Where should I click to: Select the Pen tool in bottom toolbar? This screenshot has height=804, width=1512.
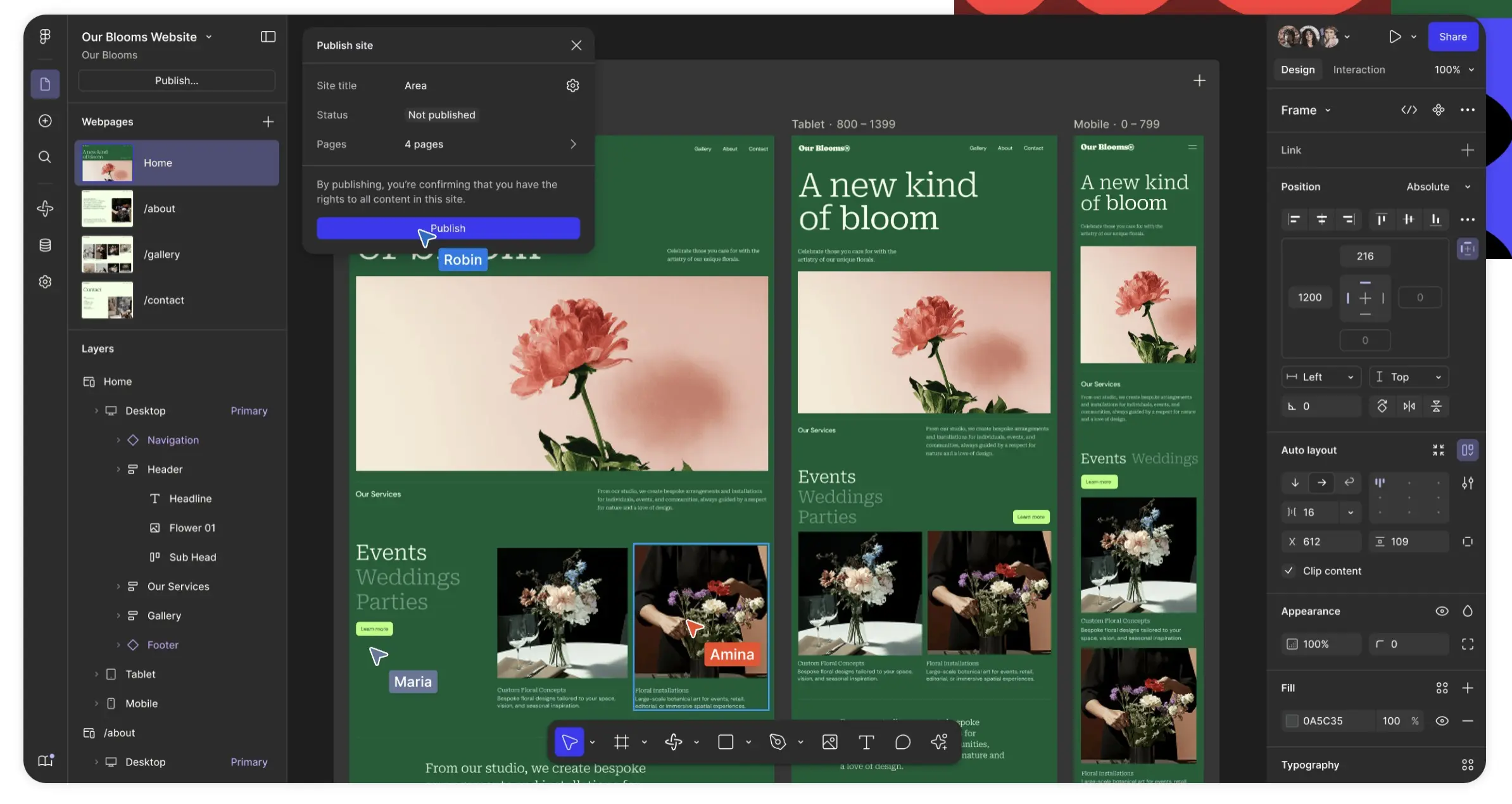(778, 742)
